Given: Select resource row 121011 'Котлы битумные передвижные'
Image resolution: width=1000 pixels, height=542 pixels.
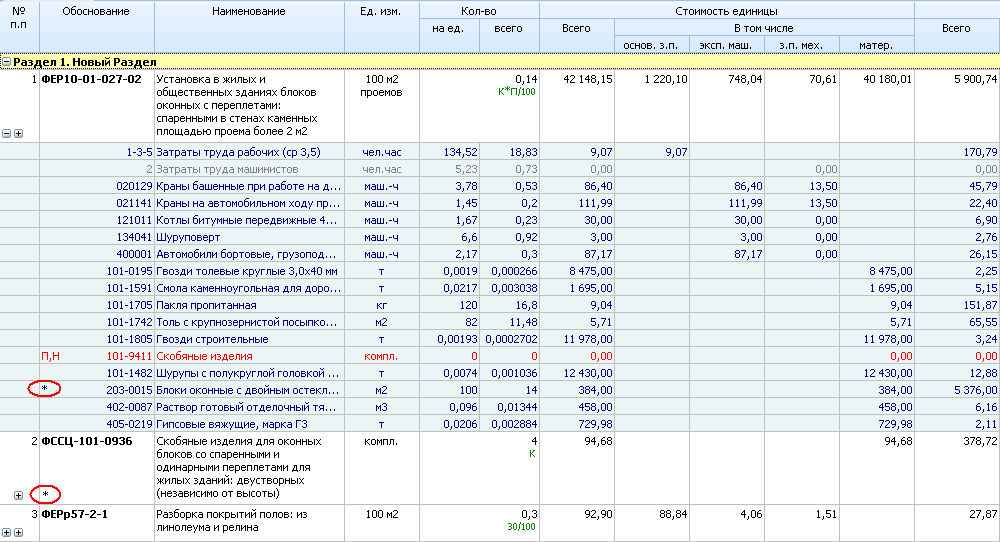Looking at the screenshot, I should point(500,220).
